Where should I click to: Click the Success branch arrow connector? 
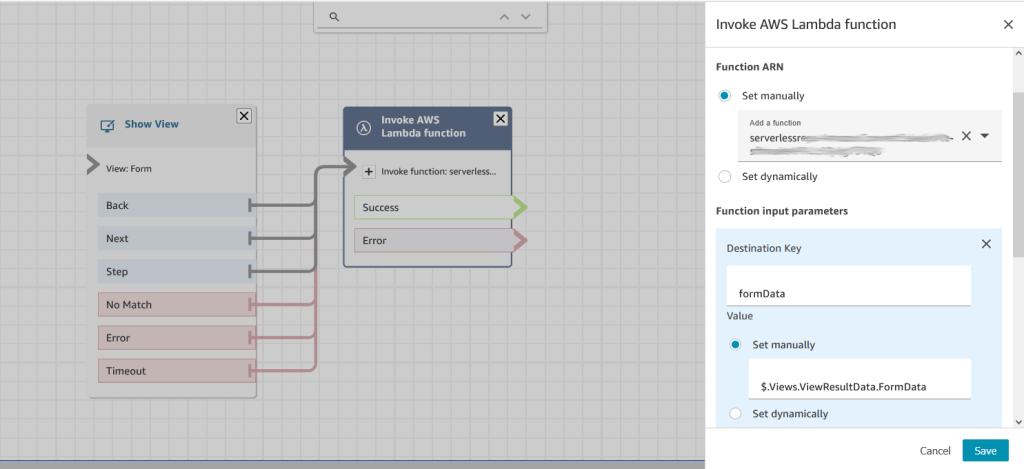[520, 208]
